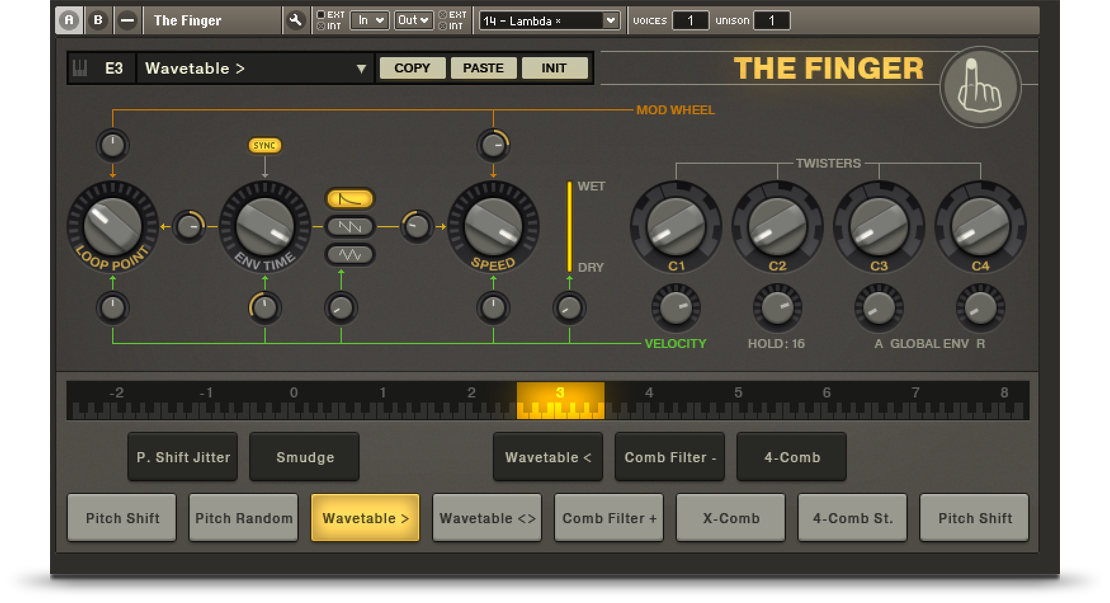Click the E3 note label
1110x603 pixels.
click(x=113, y=68)
